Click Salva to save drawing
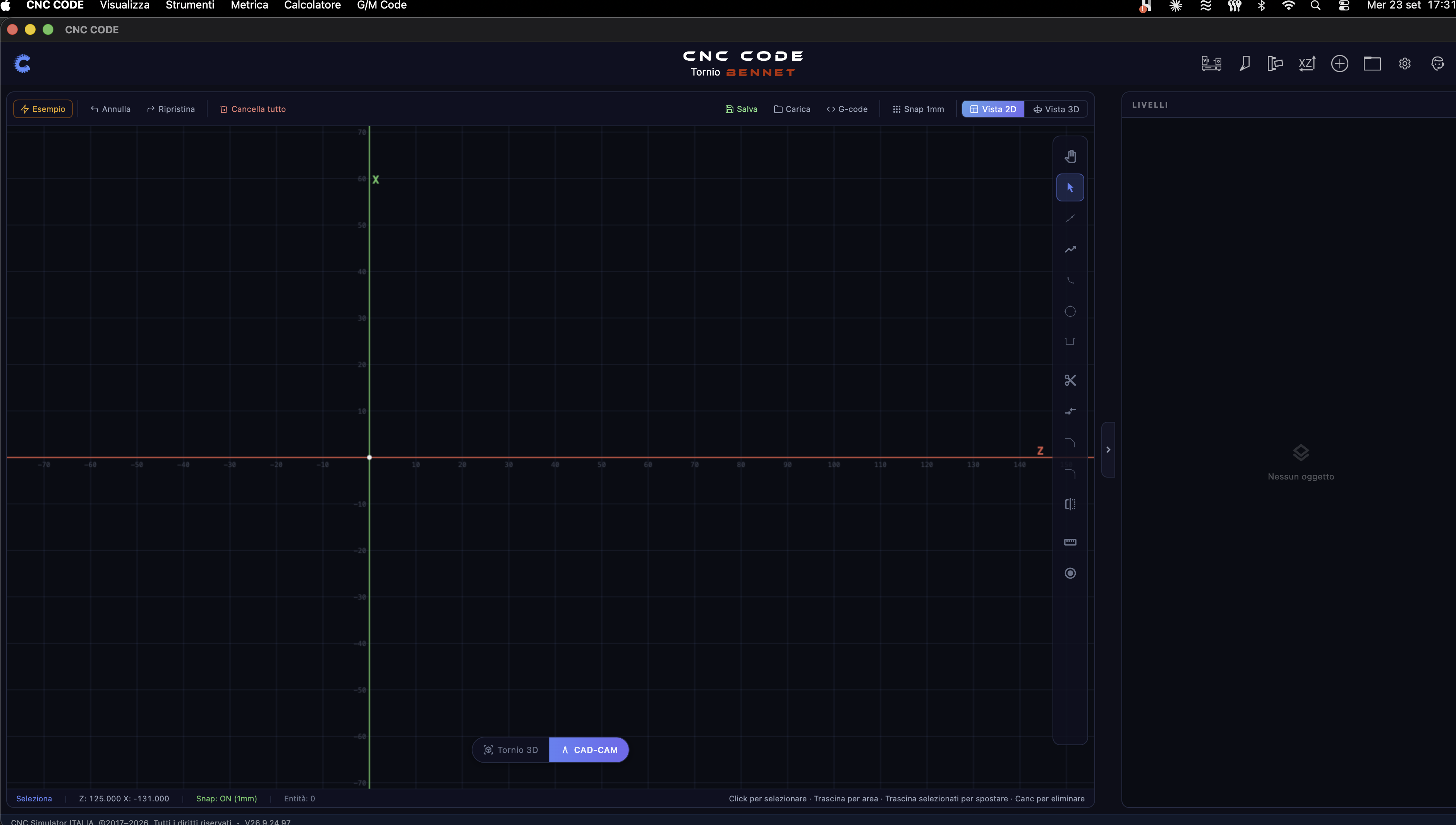The image size is (1456, 825). [x=741, y=109]
